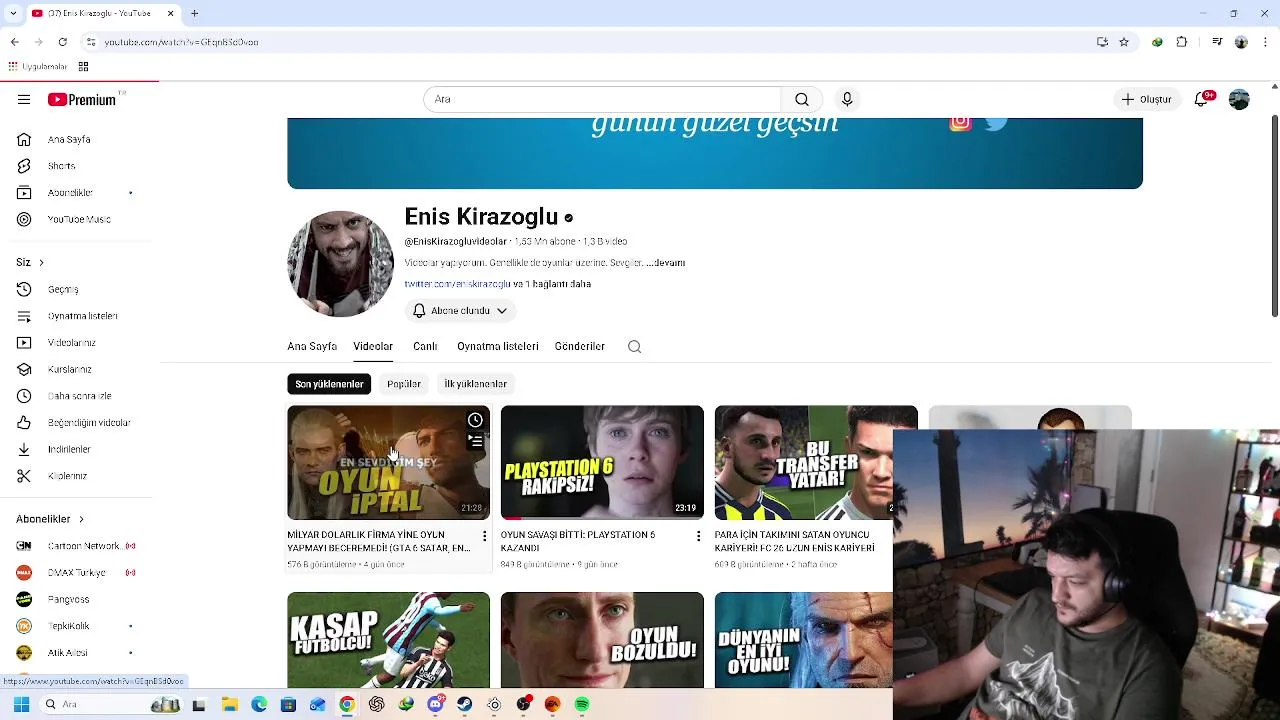Viewport: 1280px width, 720px height.
Task: Click the install app icon in address bar
Action: pos(1102,42)
